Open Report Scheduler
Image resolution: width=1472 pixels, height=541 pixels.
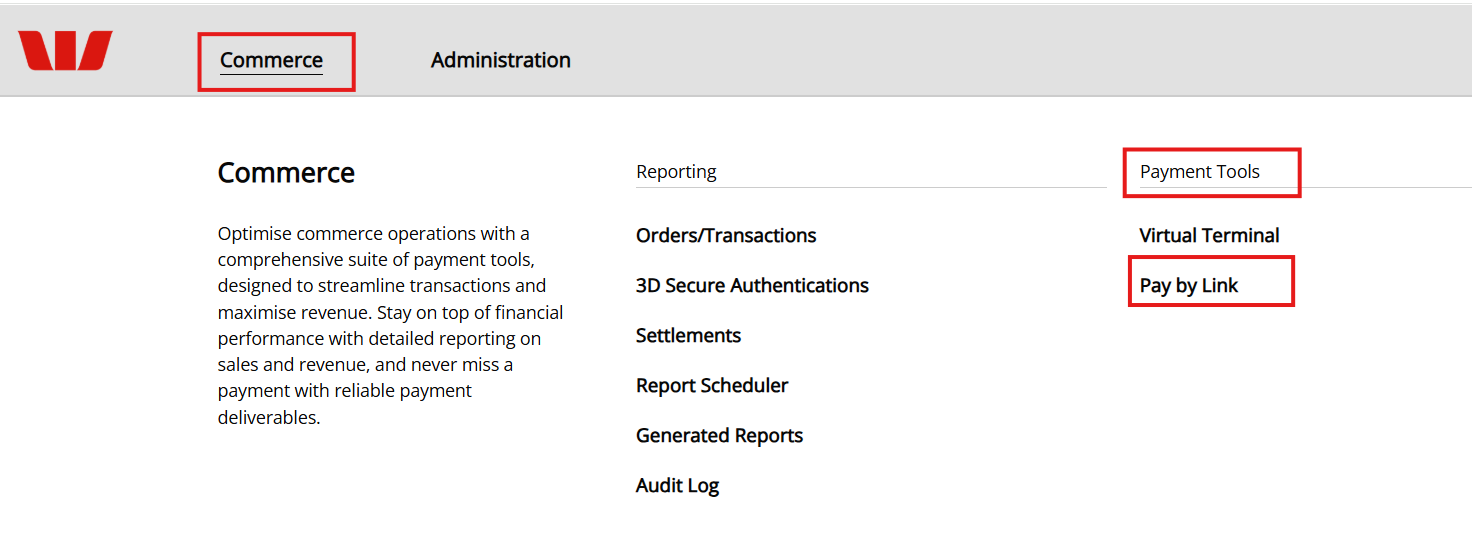point(712,385)
